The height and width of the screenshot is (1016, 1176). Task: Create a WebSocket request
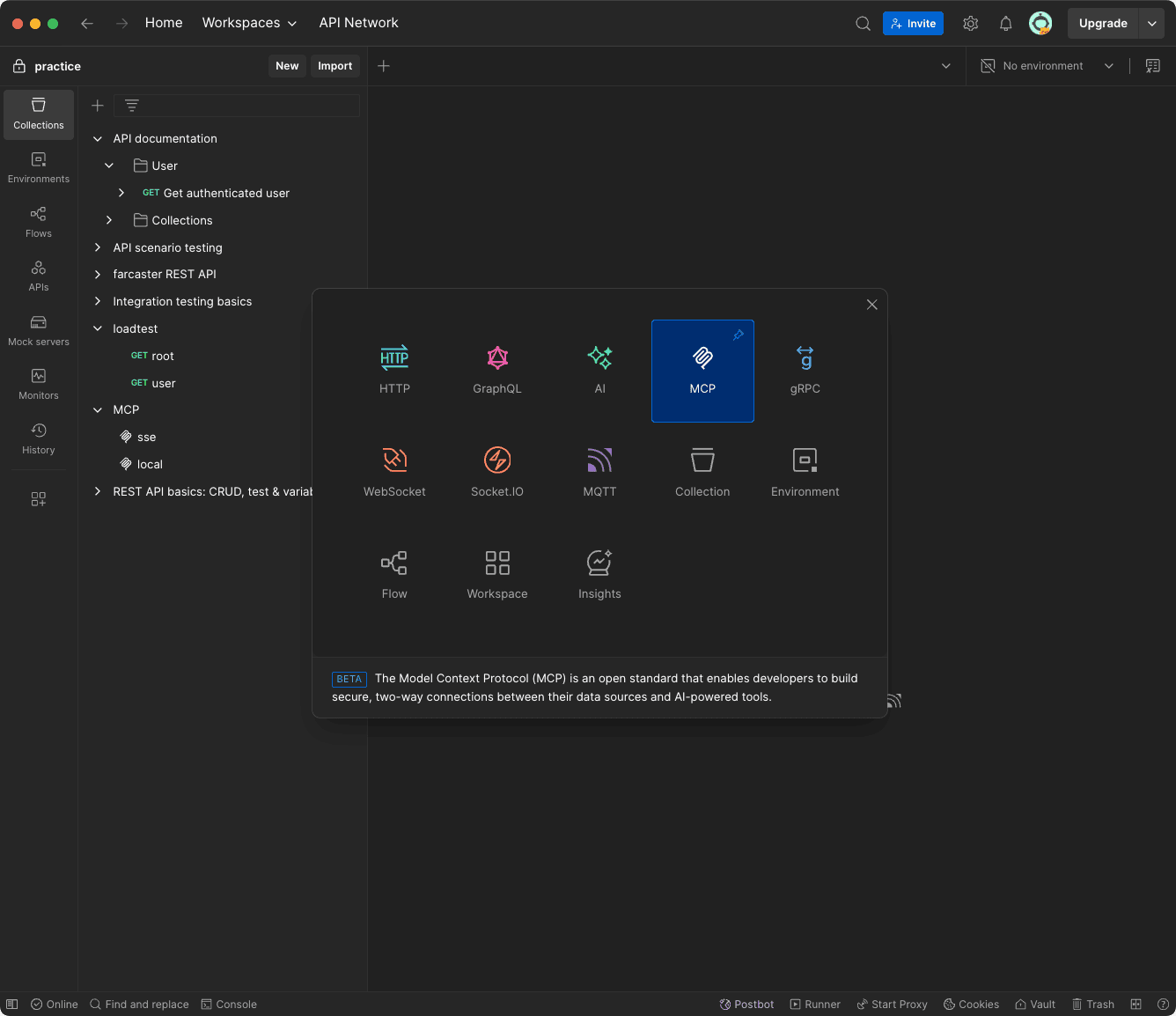[x=394, y=473]
